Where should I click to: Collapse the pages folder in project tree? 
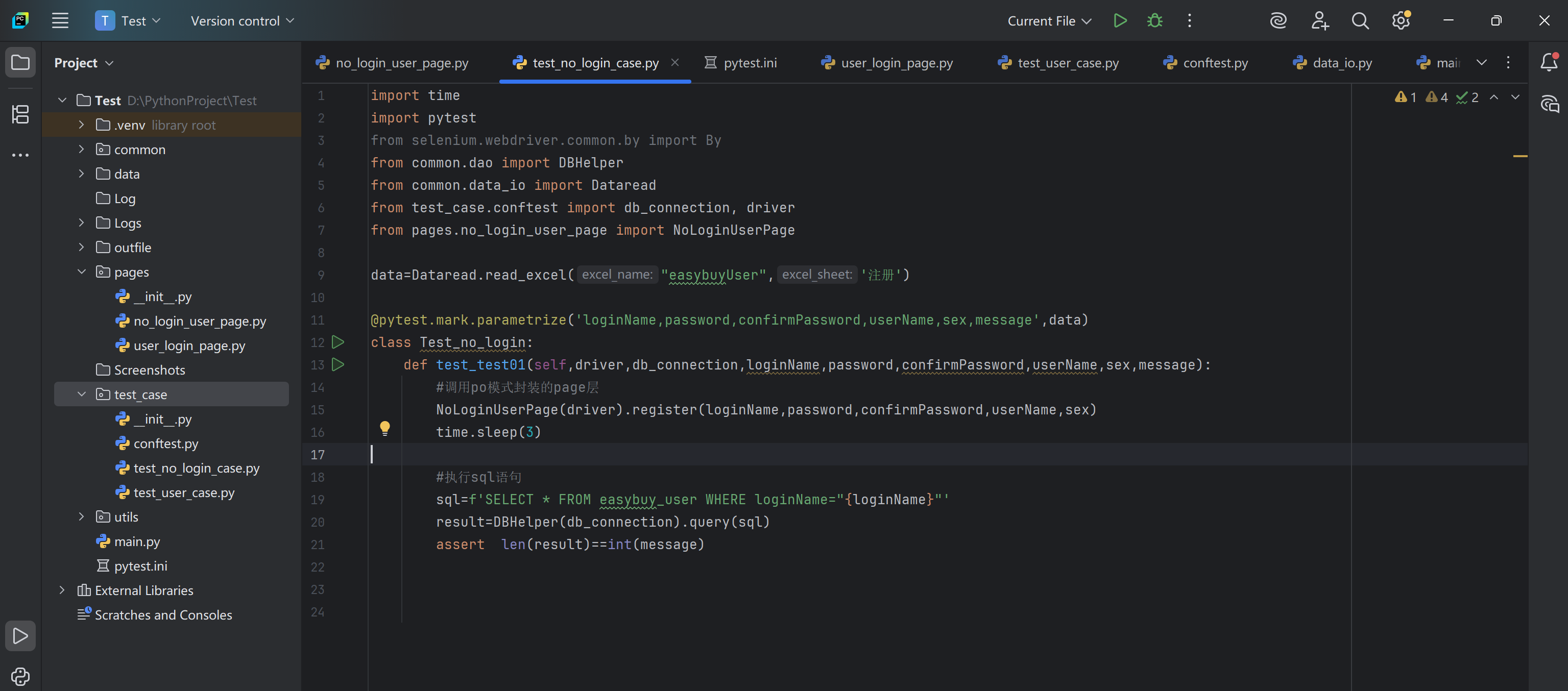point(82,272)
